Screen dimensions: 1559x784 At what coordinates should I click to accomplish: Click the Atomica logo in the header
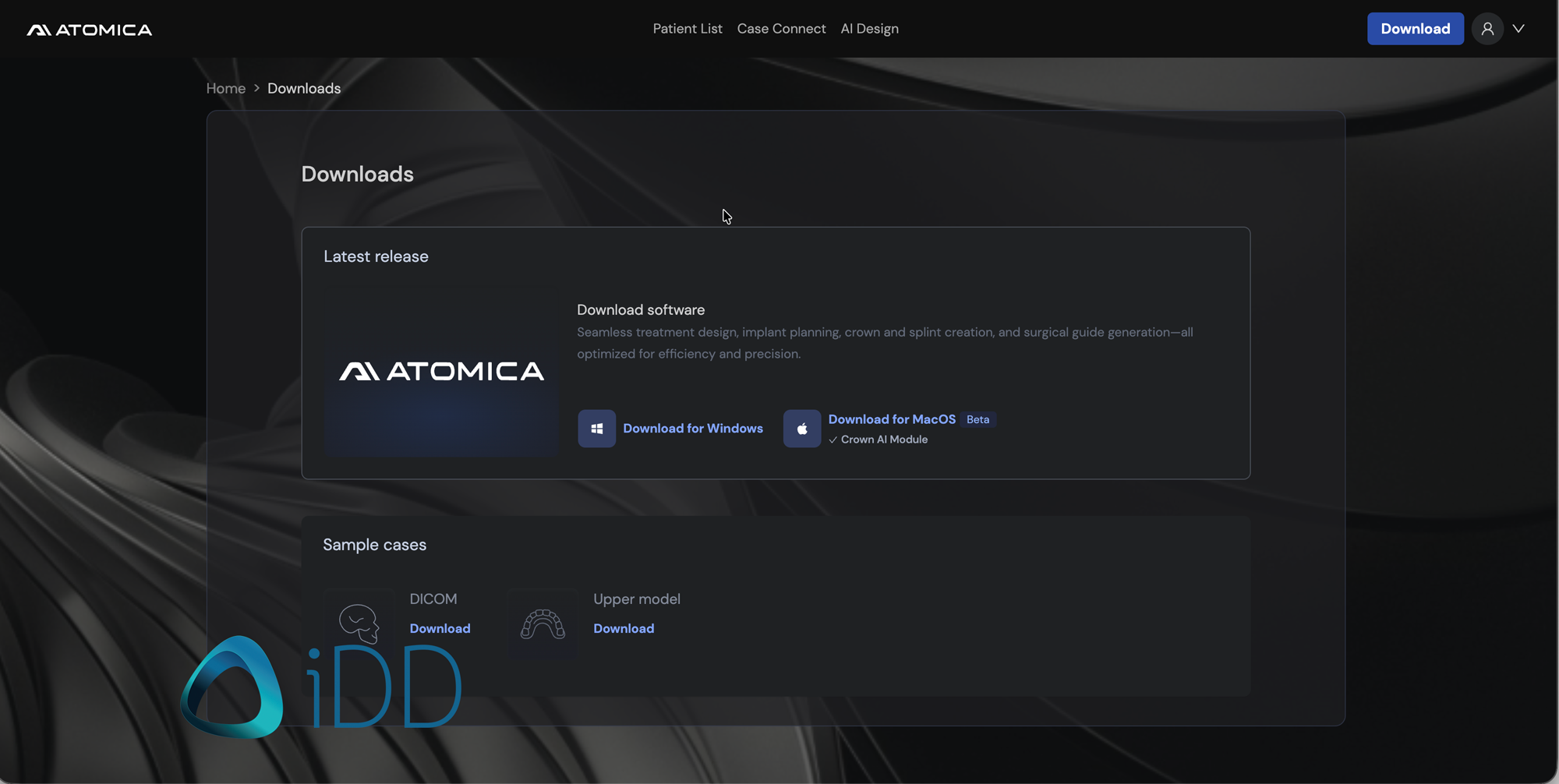(90, 30)
